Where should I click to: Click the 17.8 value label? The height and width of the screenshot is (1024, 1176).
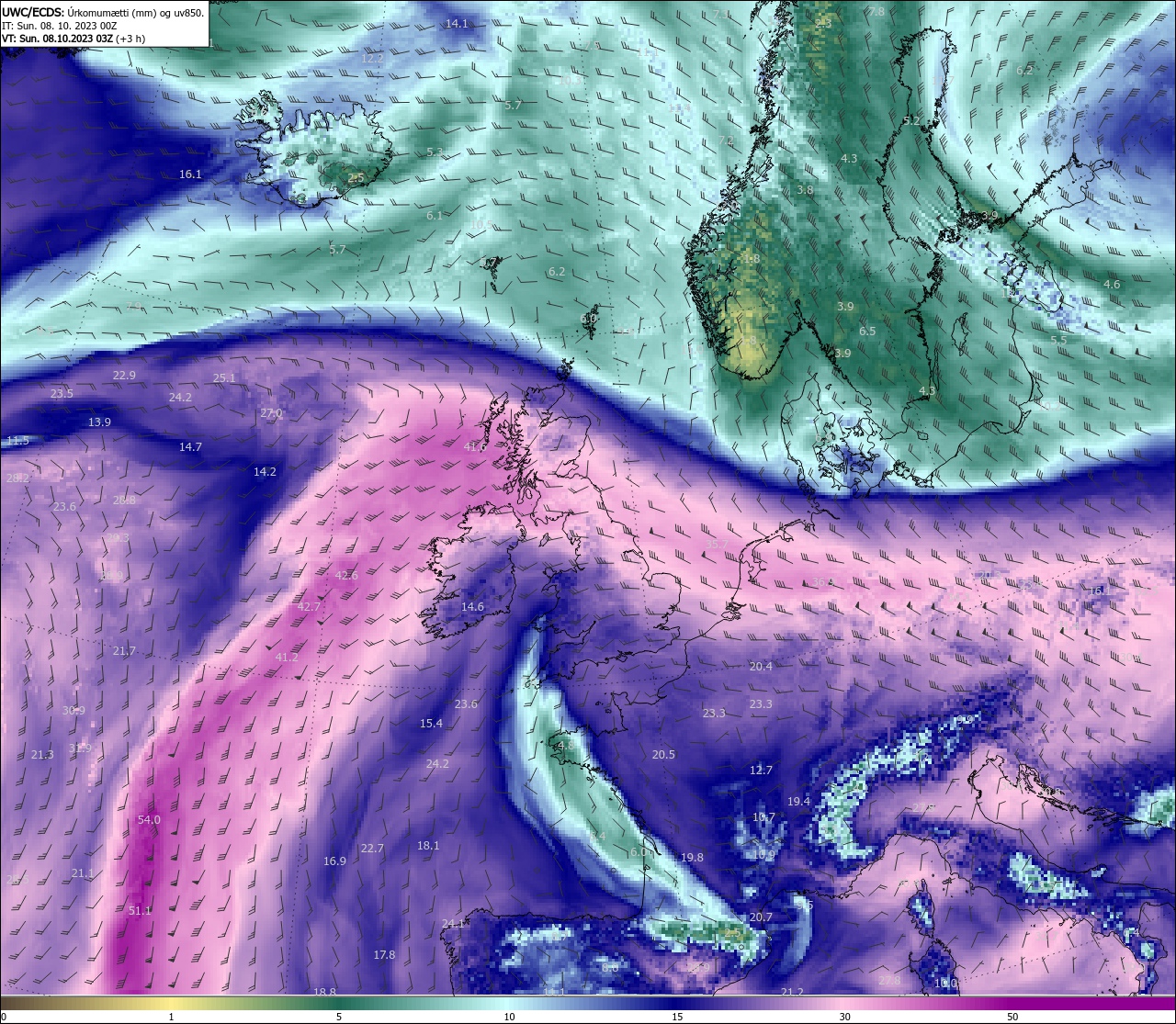point(384,955)
